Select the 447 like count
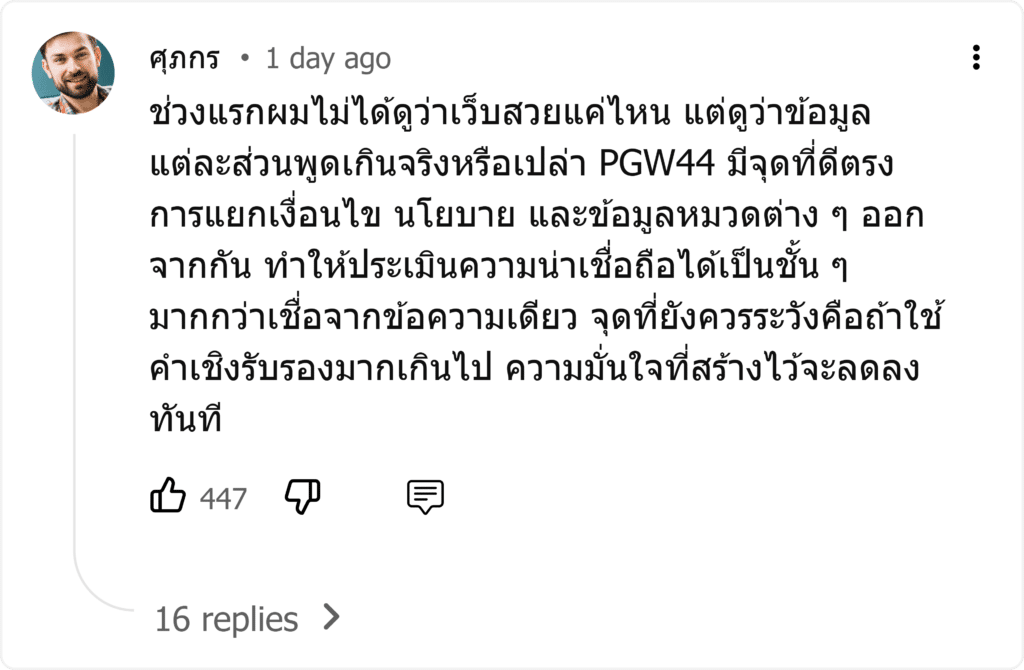The width and height of the screenshot is (1024, 670). (x=223, y=499)
